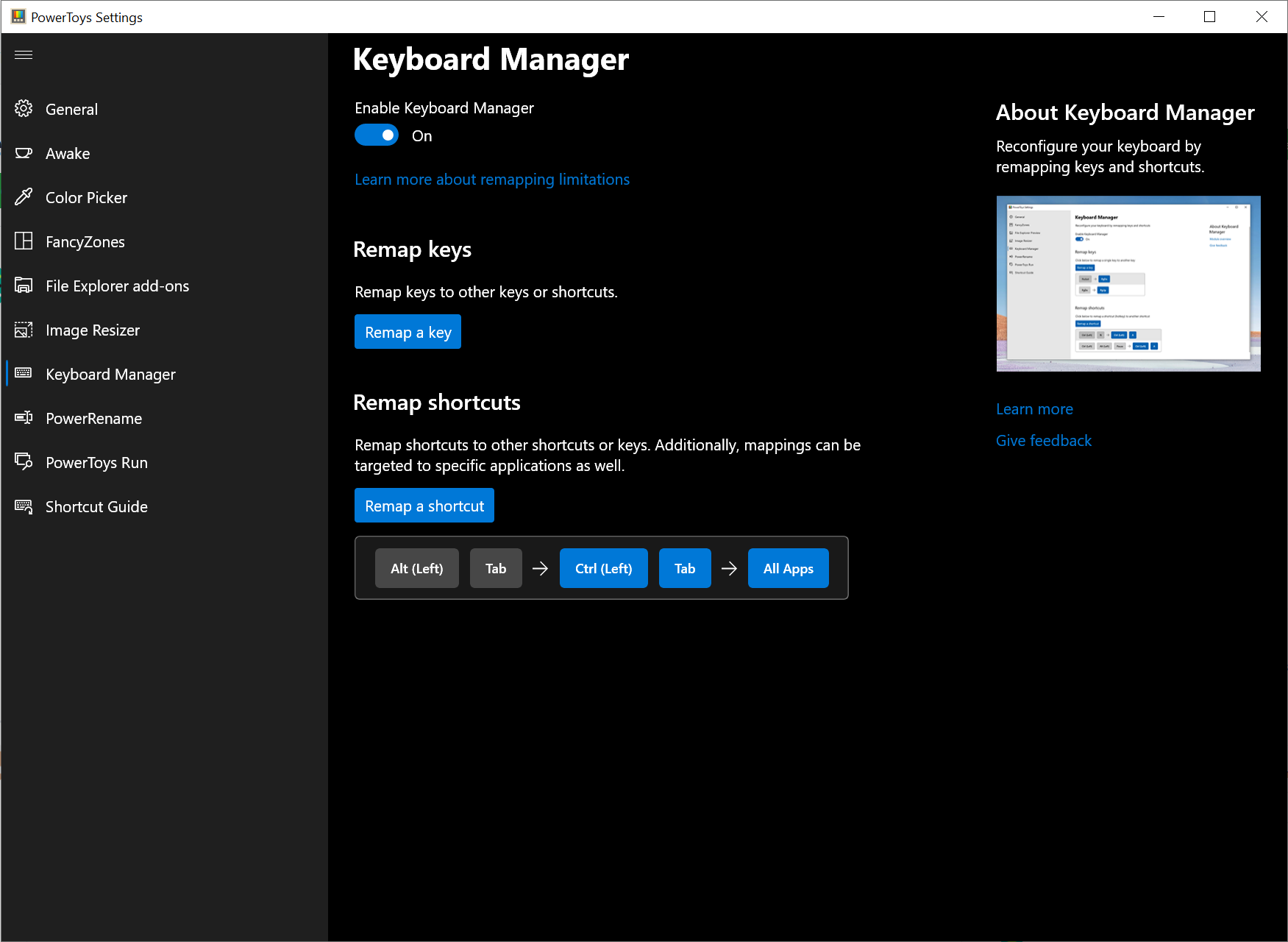Open PowerToys Run via its icon

click(x=24, y=462)
